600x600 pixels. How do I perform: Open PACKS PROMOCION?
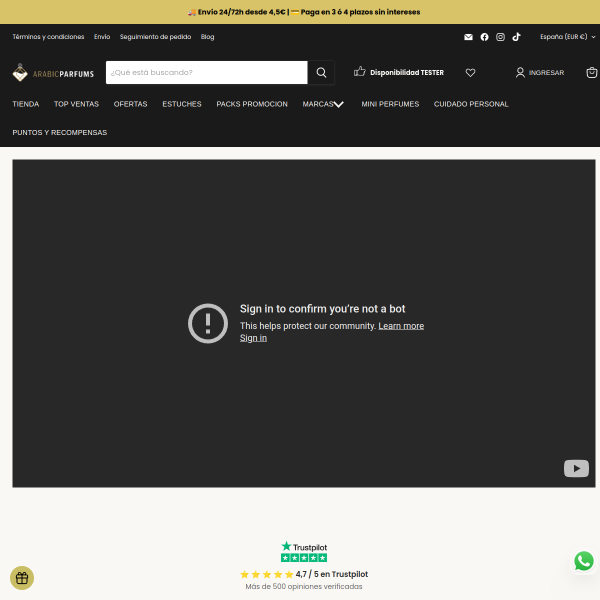point(252,104)
